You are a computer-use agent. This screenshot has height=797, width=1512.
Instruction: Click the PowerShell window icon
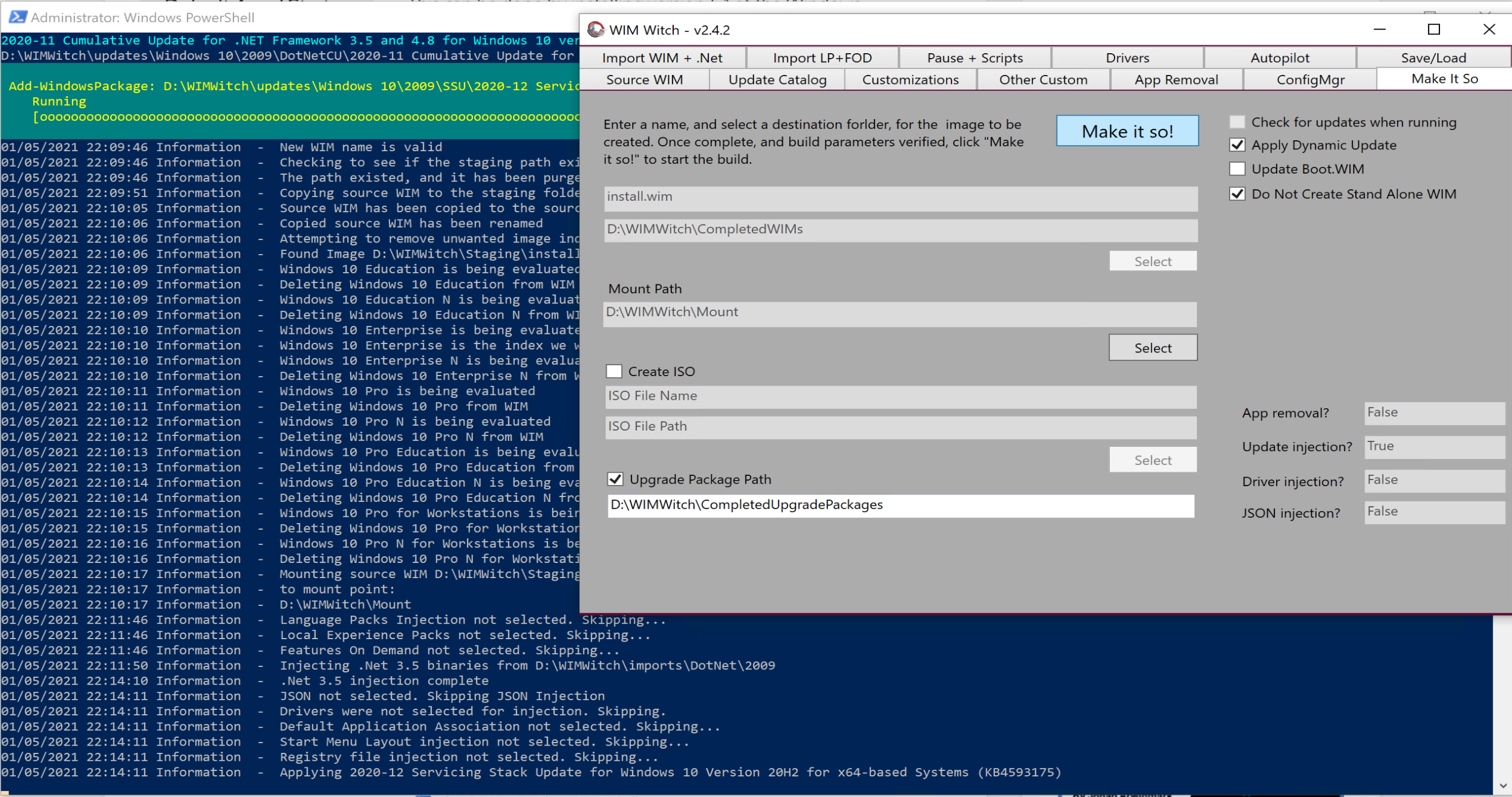click(x=18, y=17)
